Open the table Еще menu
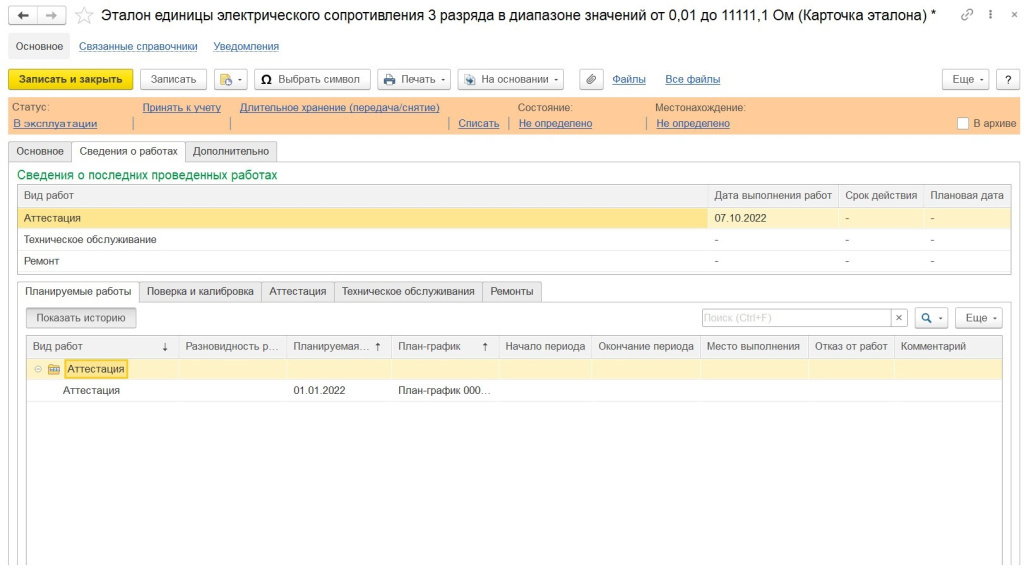 (x=979, y=317)
